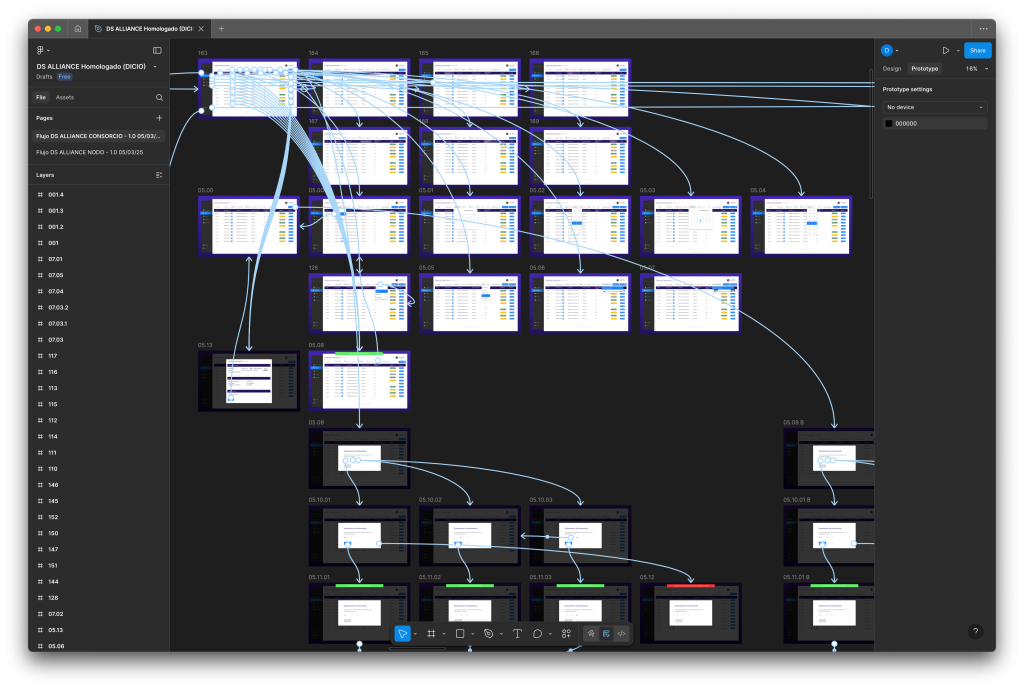The width and height of the screenshot is (1024, 689).
Task: Close the DS ALLIANCE Homologado tab
Action: tap(201, 29)
